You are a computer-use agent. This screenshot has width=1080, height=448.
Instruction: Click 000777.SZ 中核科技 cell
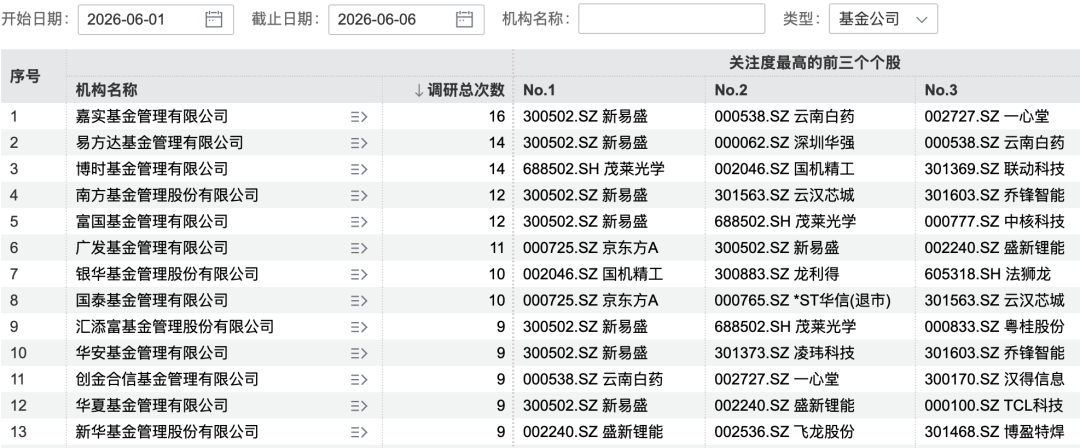click(995, 221)
